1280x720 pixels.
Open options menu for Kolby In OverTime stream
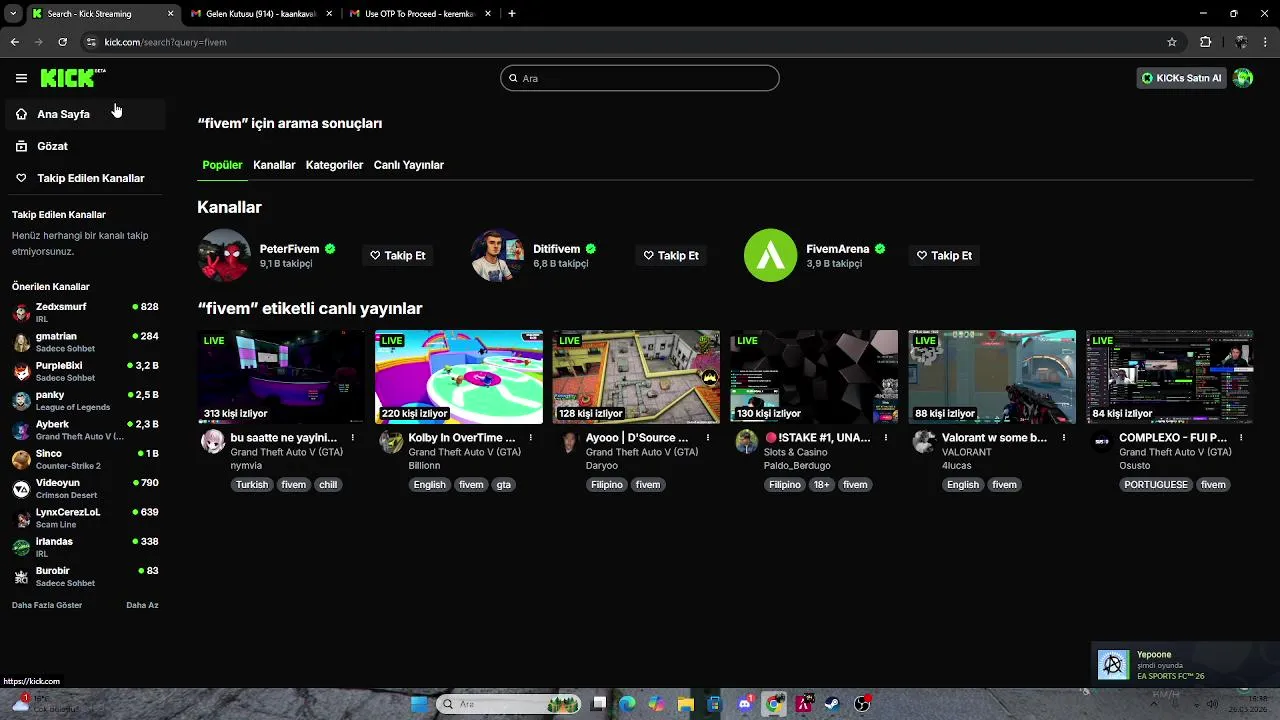click(x=531, y=438)
